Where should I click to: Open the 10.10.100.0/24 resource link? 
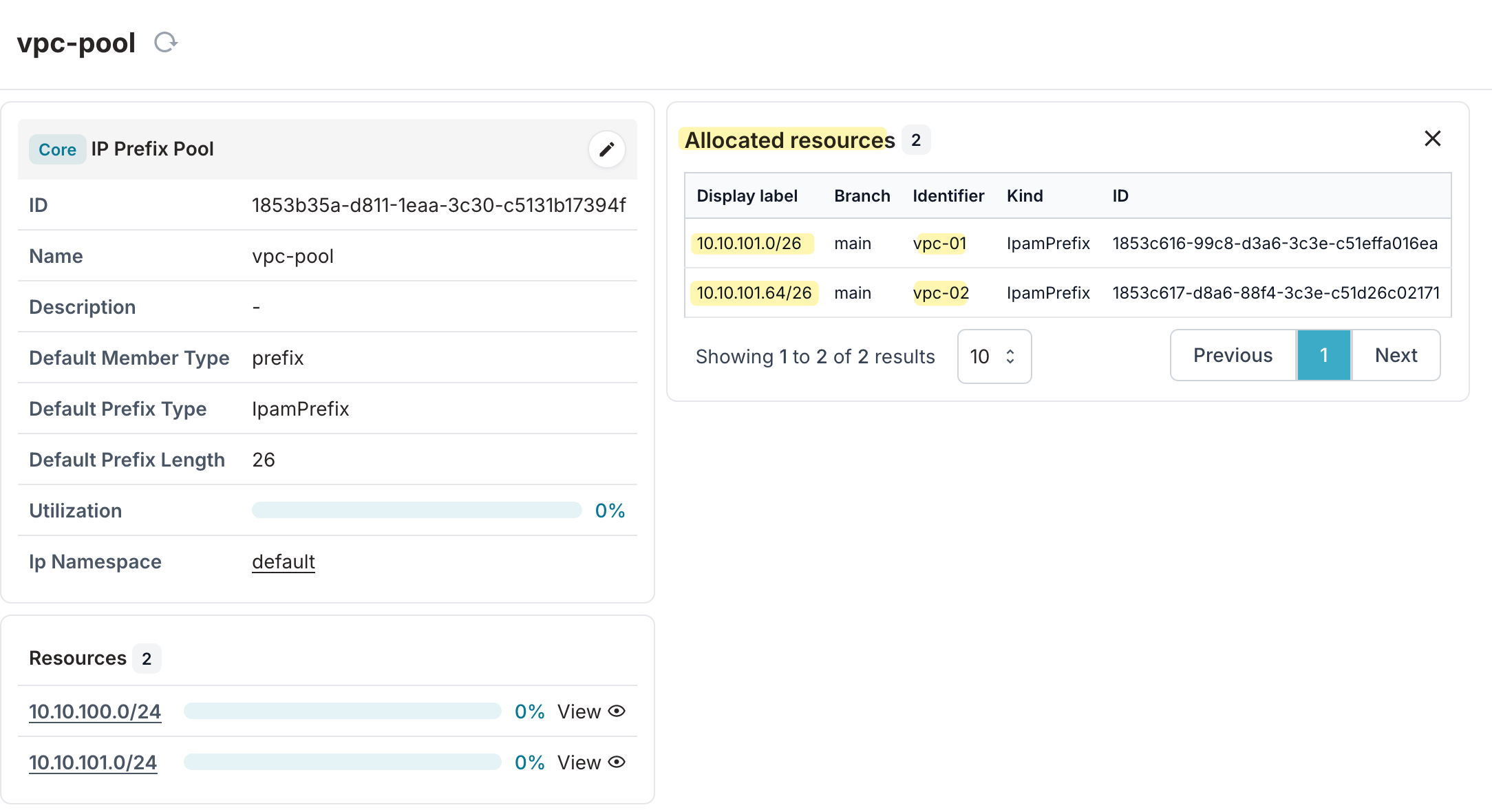(x=95, y=712)
